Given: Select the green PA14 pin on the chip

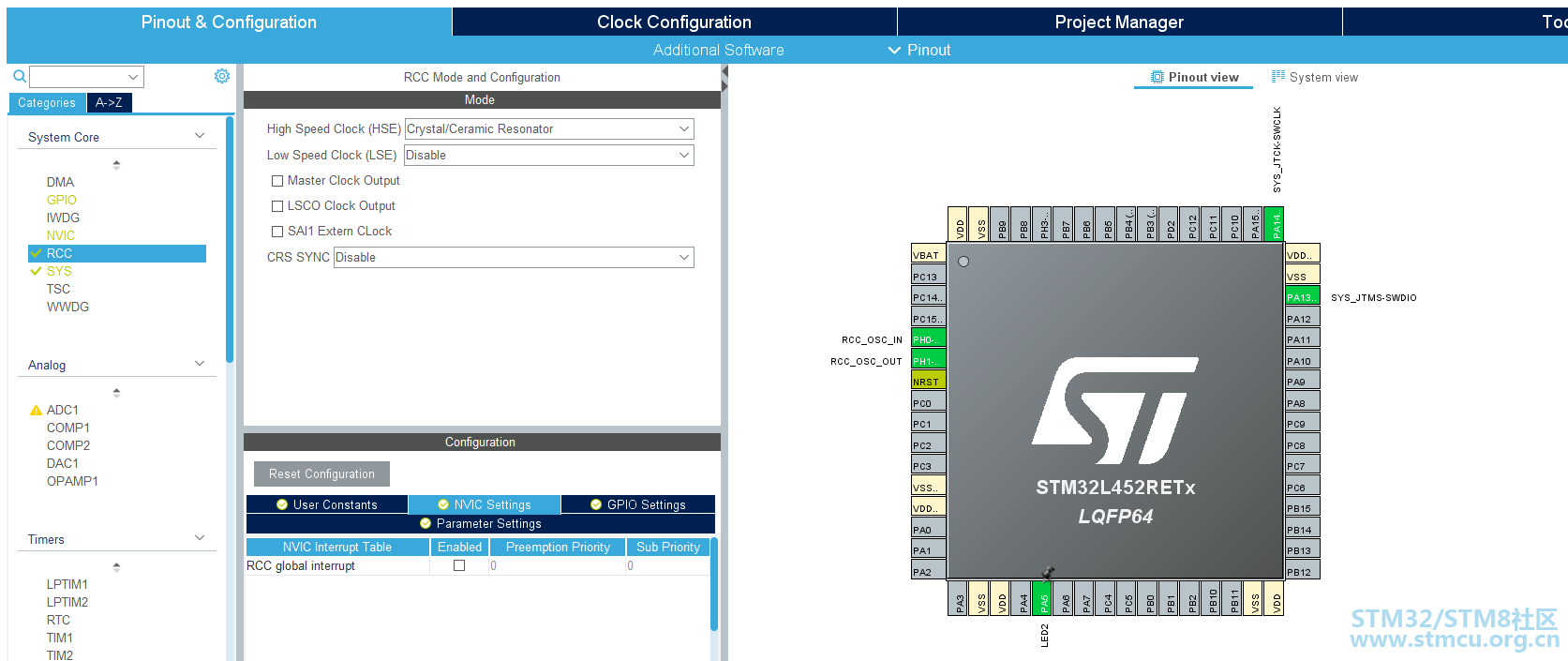Looking at the screenshot, I should click(1274, 225).
